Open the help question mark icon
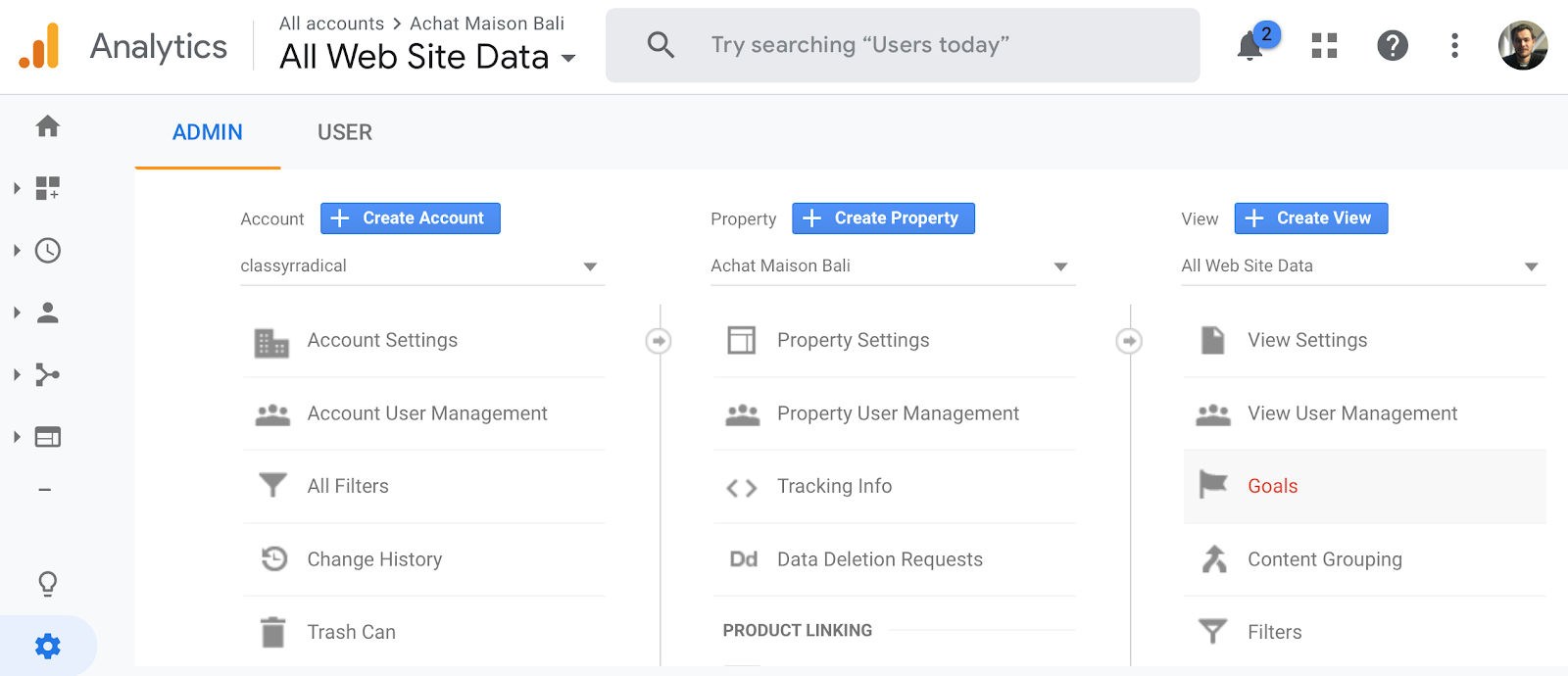This screenshot has width=1568, height=676. point(1392,45)
